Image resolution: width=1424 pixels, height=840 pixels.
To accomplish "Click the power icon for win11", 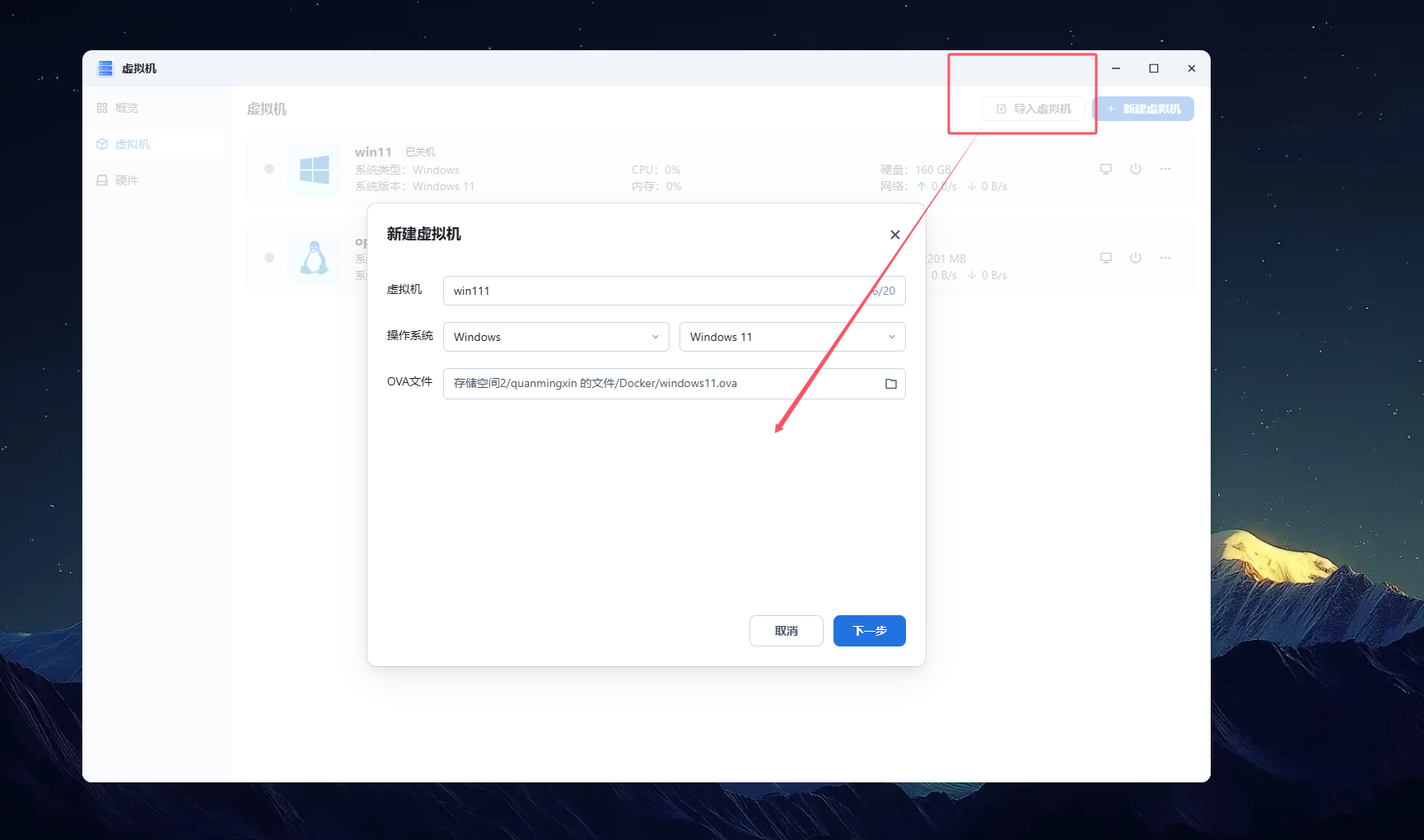I will (1136, 169).
